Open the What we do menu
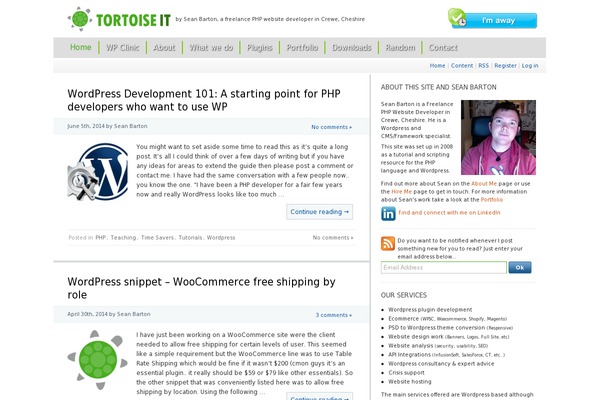Screen dimensions: 600x400 tap(211, 47)
